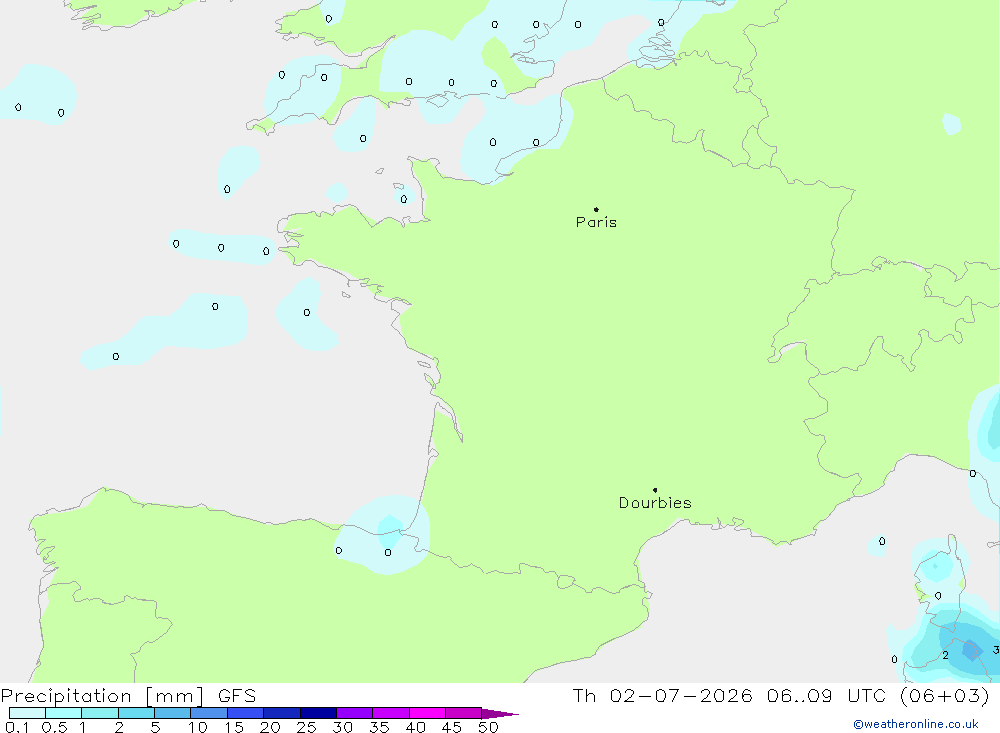Click the Paris city label
This screenshot has width=1000, height=733.
click(596, 222)
